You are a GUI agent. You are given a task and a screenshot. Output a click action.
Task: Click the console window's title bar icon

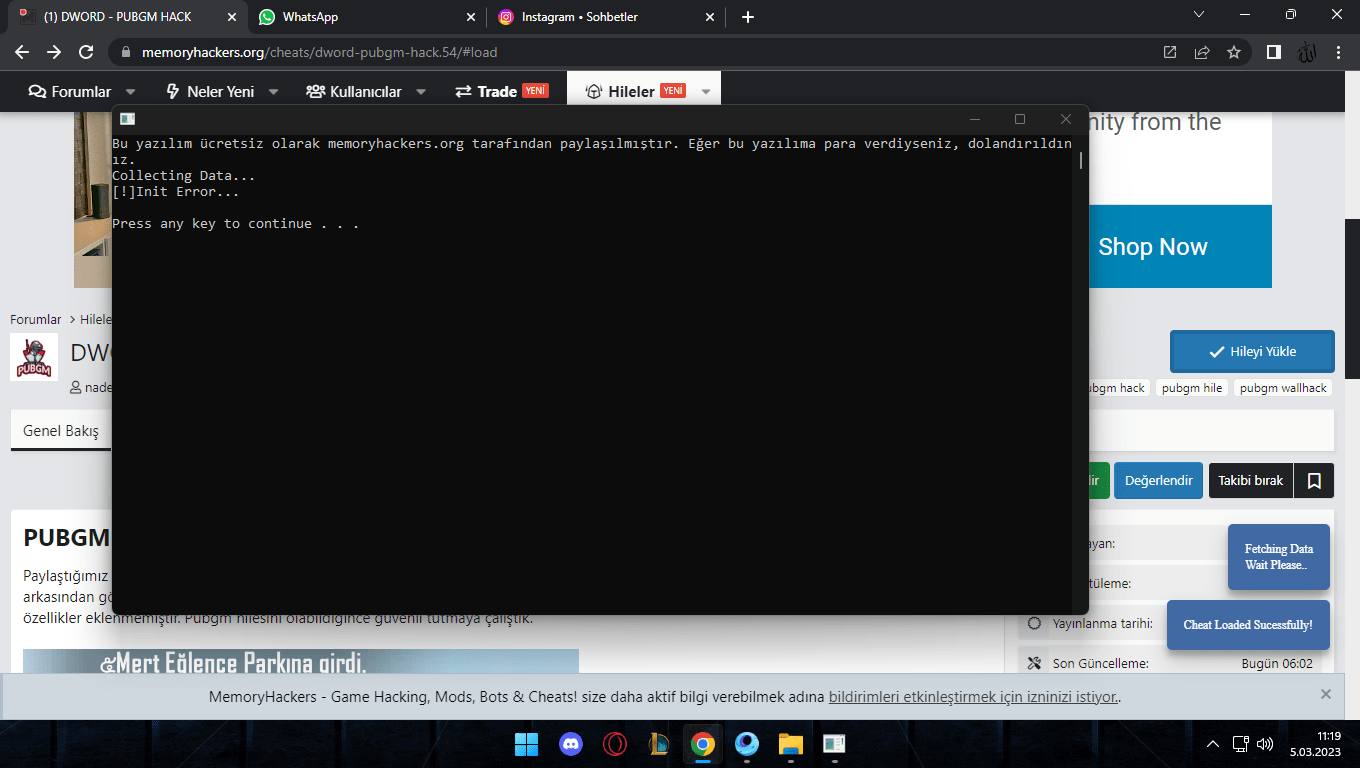pos(128,119)
